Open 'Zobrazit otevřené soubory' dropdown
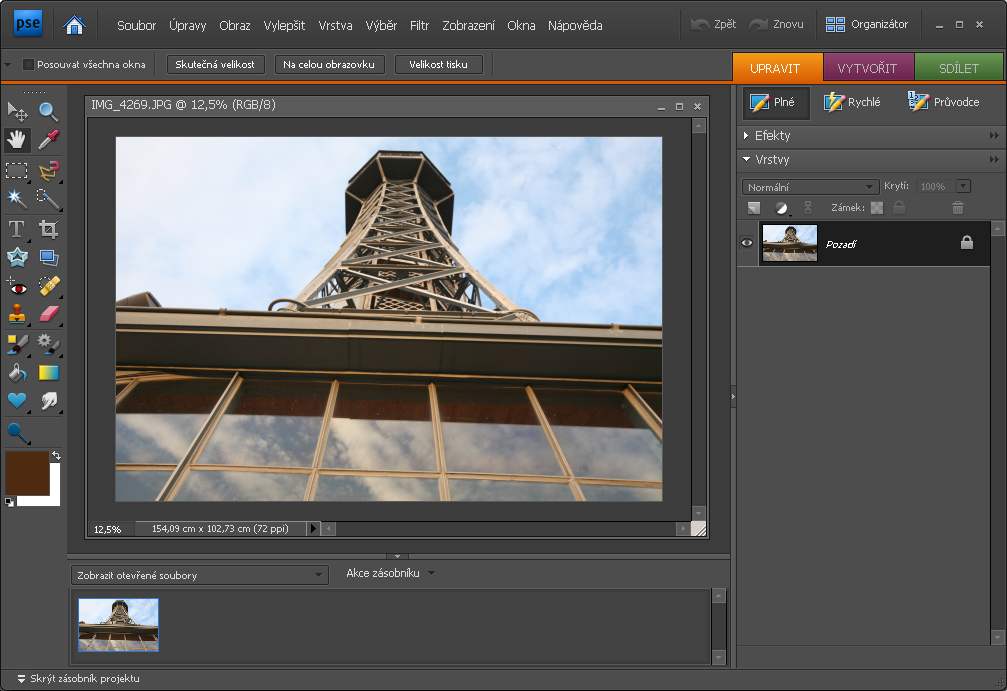The image size is (1007, 691). point(200,575)
